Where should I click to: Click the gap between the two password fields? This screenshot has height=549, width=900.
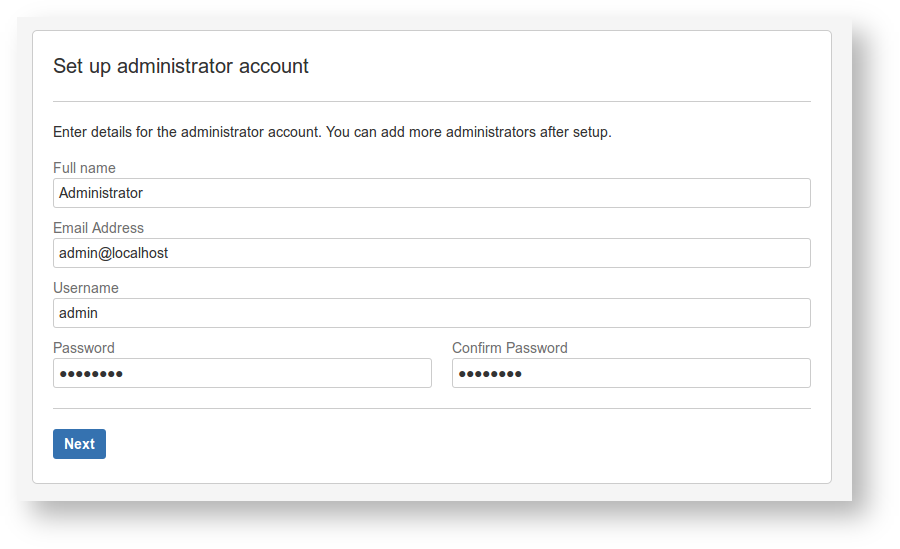[442, 373]
